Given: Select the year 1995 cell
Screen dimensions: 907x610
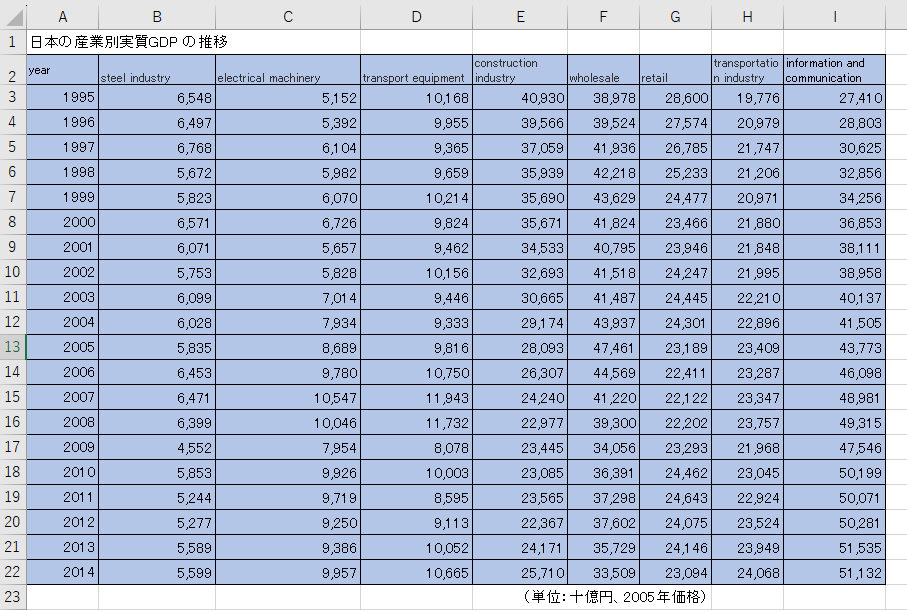Looking at the screenshot, I should pos(62,97).
